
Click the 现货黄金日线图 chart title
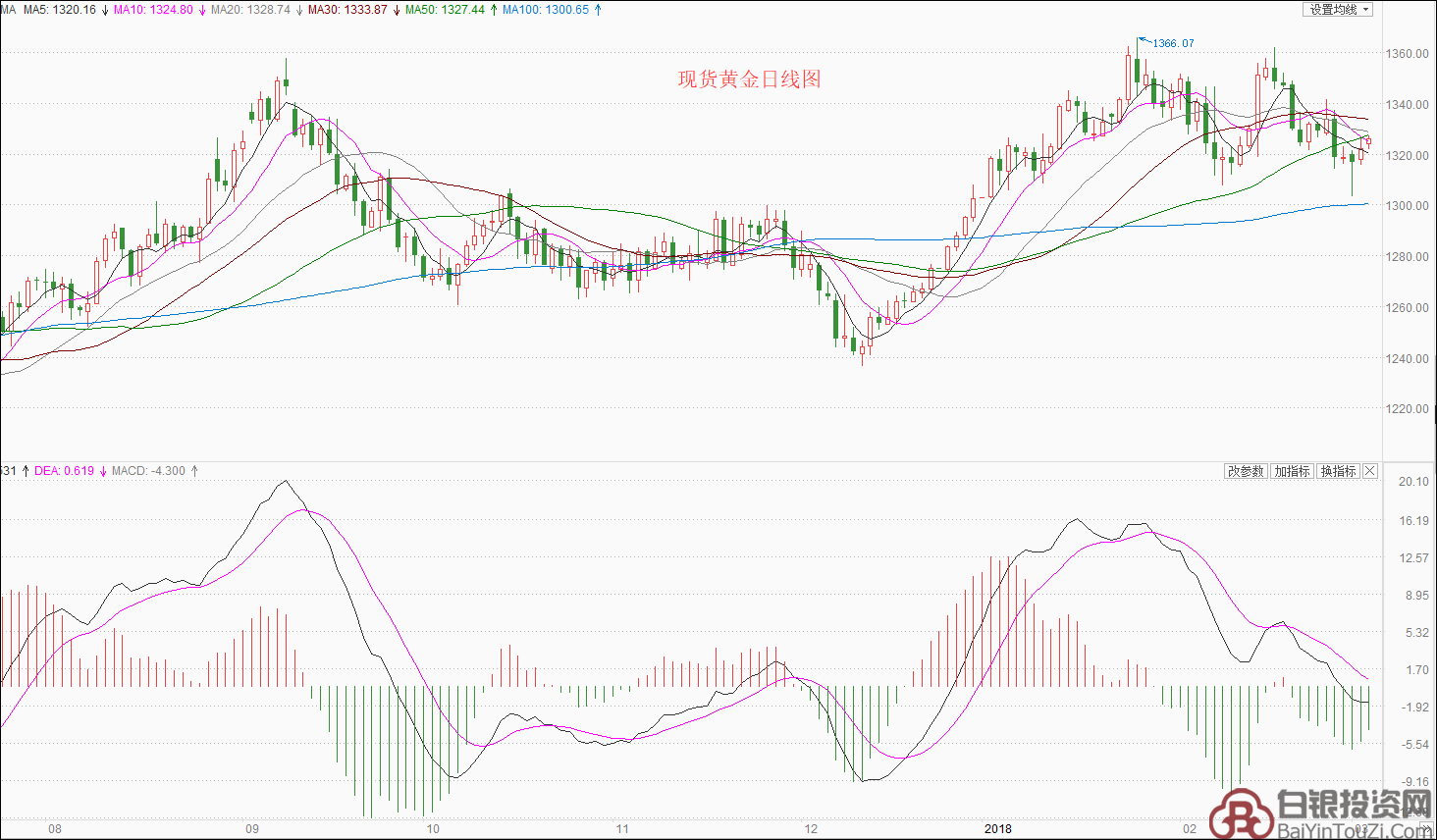coord(749,79)
